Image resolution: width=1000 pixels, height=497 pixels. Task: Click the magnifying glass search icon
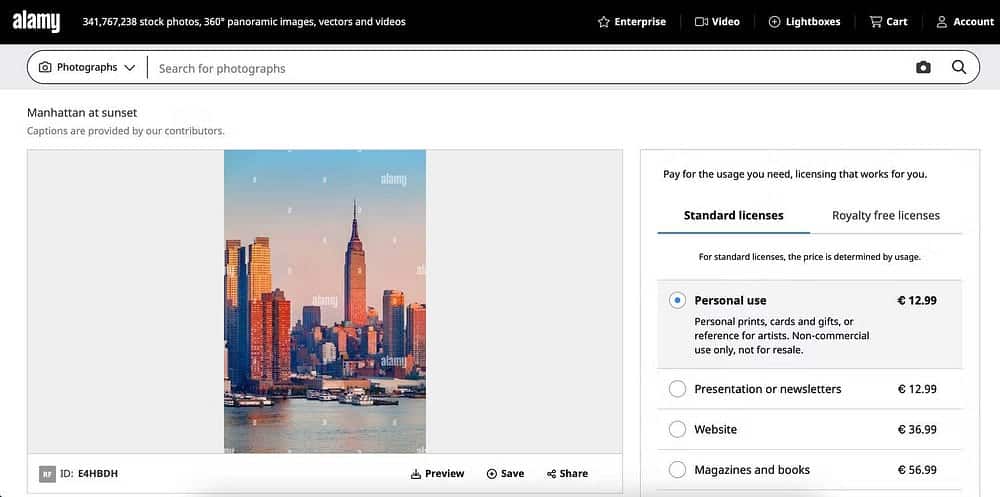[958, 68]
